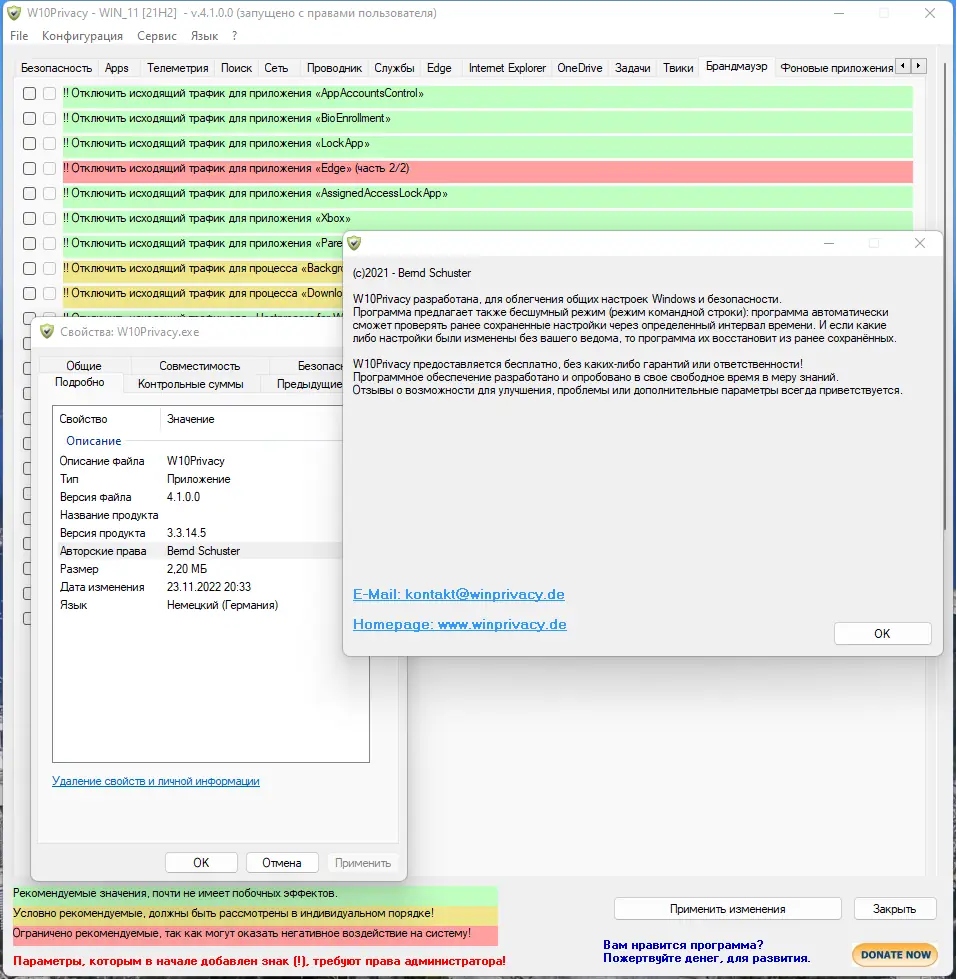Screen dimensions: 956x979
Task: Click the DONATE NOW button
Action: pos(895,955)
